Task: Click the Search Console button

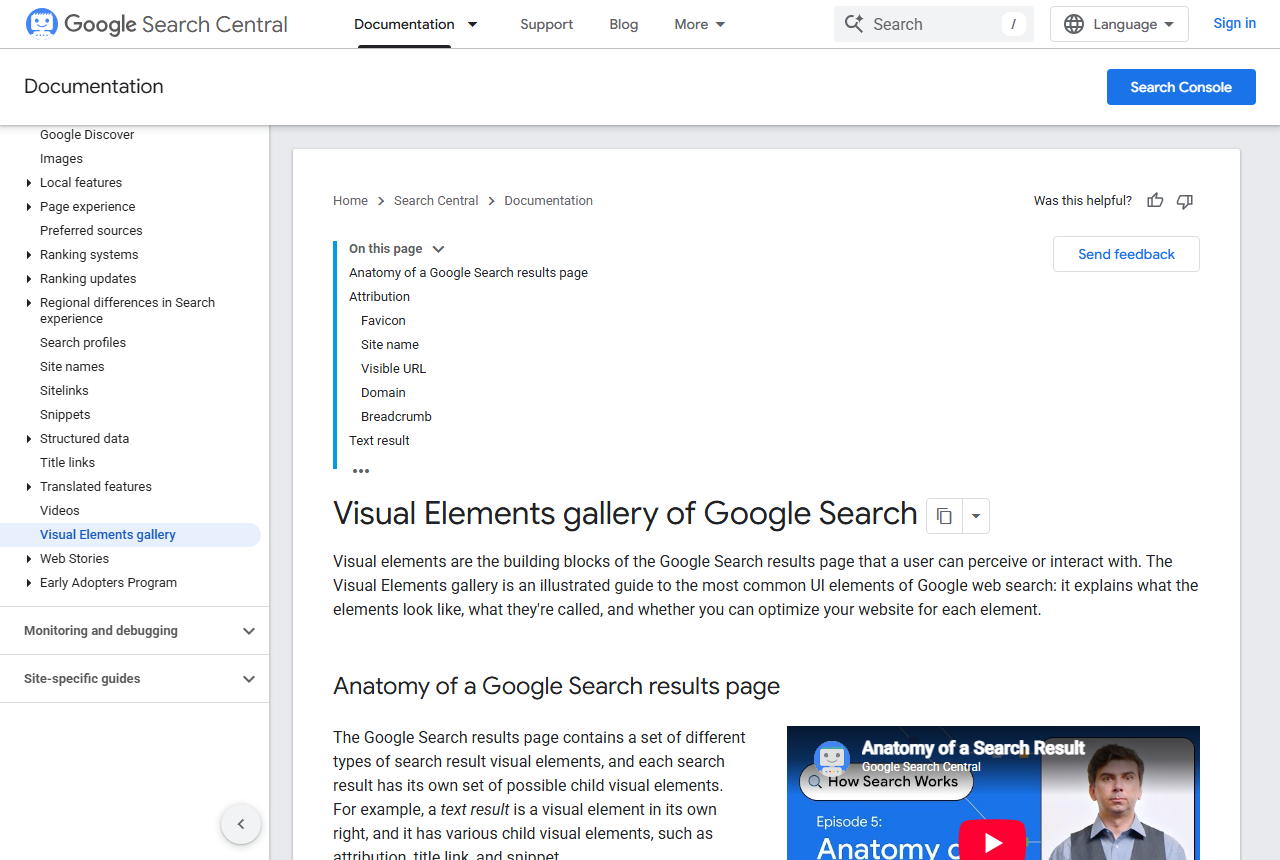Action: pyautogui.click(x=1181, y=87)
